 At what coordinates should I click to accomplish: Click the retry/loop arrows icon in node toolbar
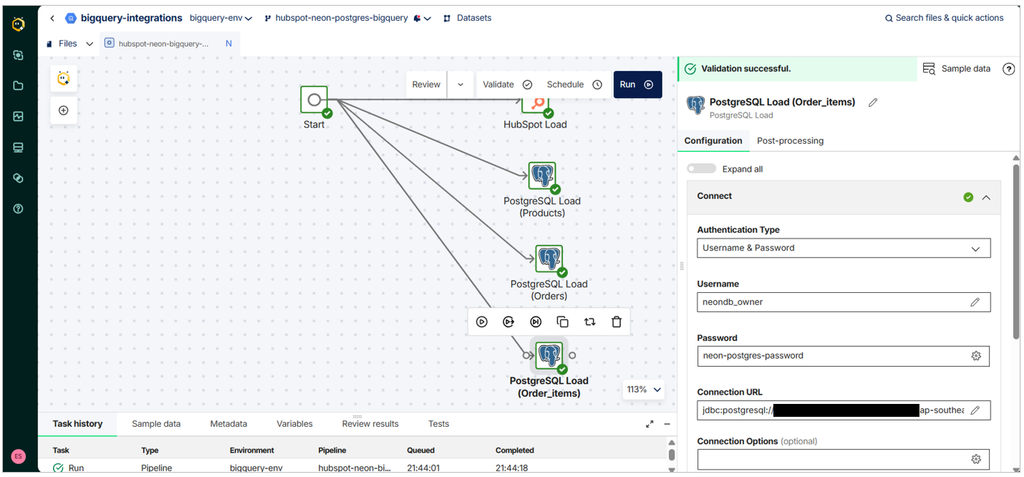point(590,321)
